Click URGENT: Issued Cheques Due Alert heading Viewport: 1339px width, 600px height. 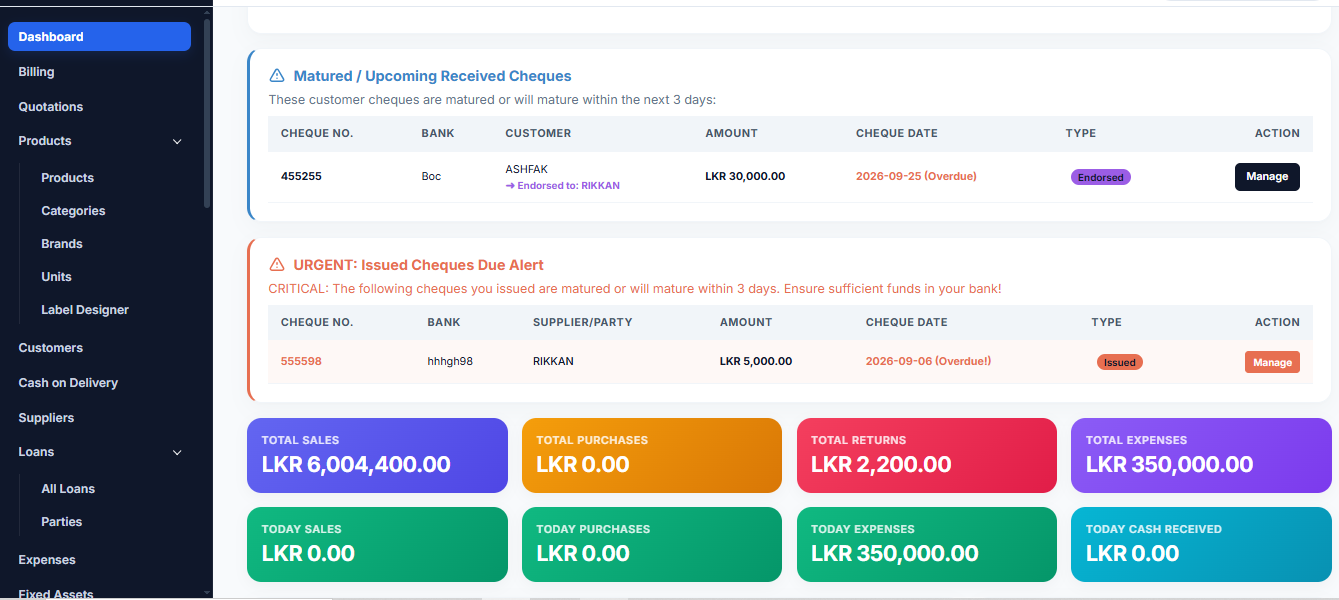418,265
